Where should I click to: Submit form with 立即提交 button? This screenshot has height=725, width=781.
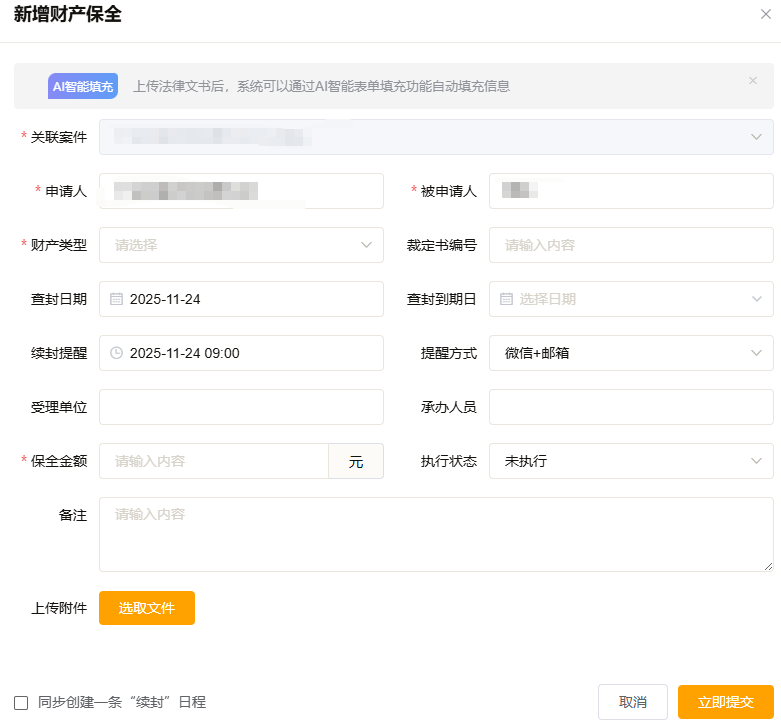click(725, 702)
